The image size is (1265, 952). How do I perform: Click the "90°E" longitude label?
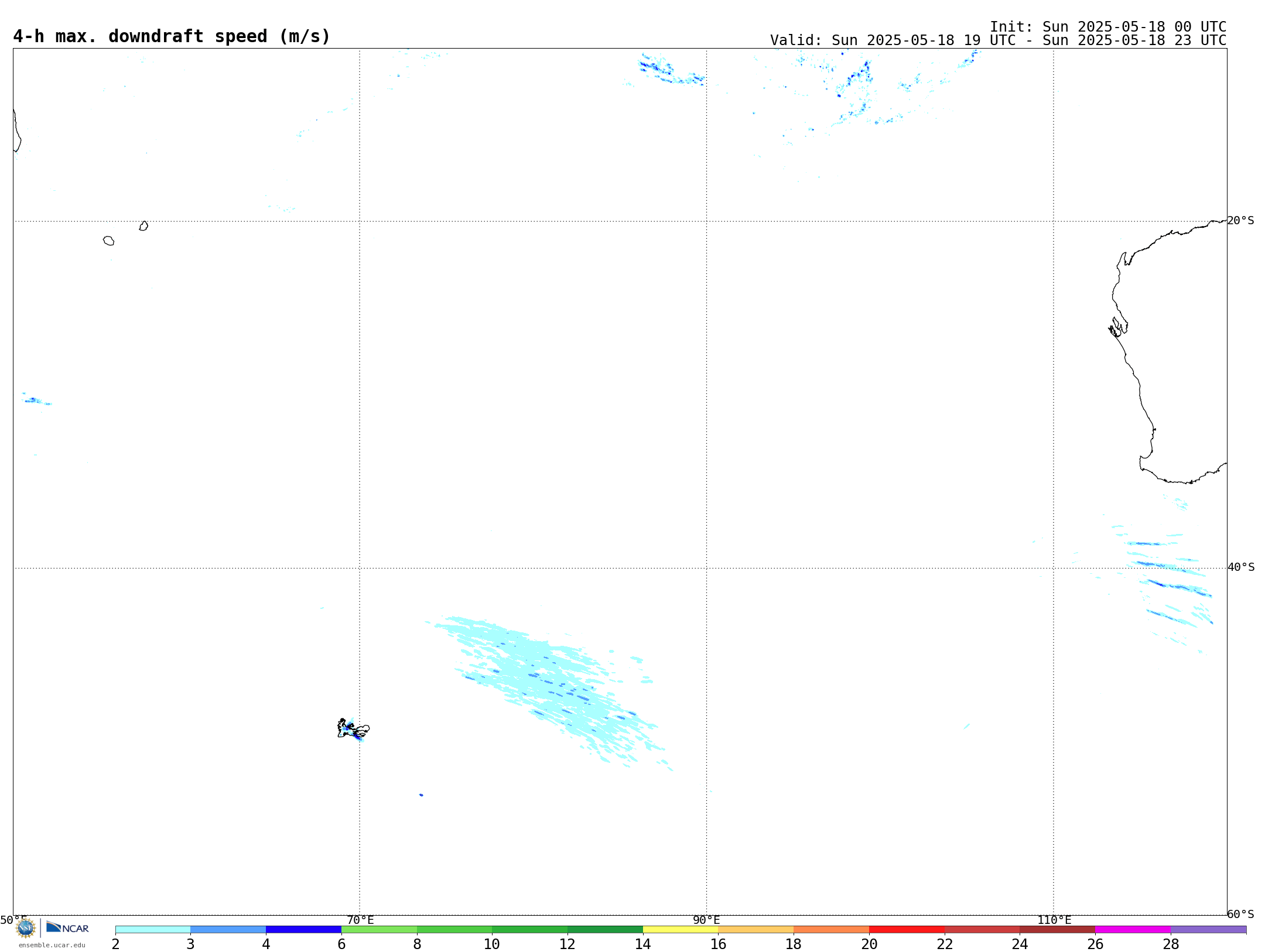tap(706, 920)
